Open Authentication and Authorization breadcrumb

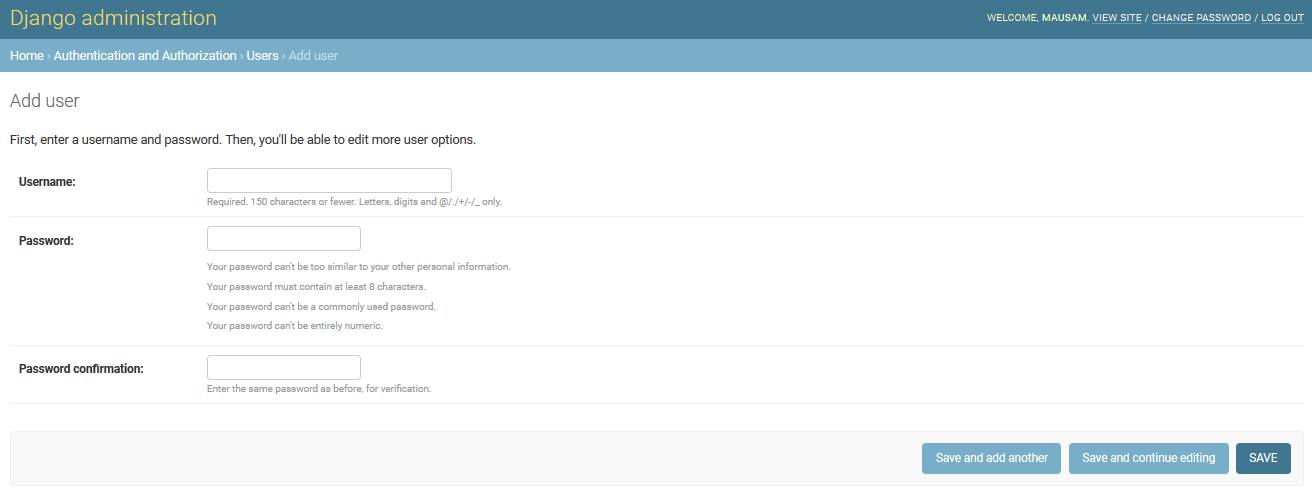pyautogui.click(x=145, y=56)
